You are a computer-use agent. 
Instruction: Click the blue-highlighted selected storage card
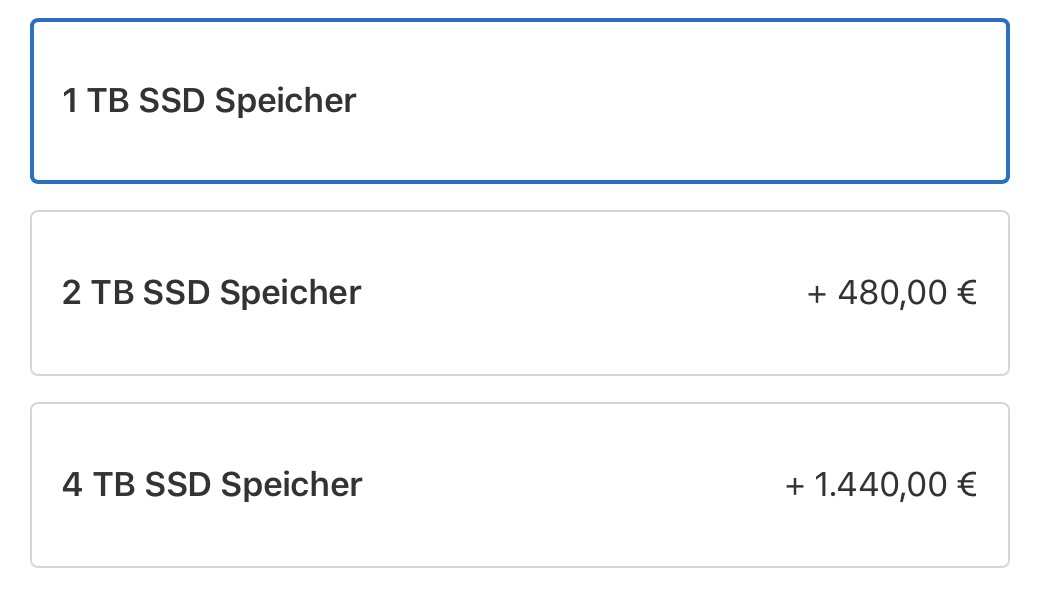click(520, 101)
